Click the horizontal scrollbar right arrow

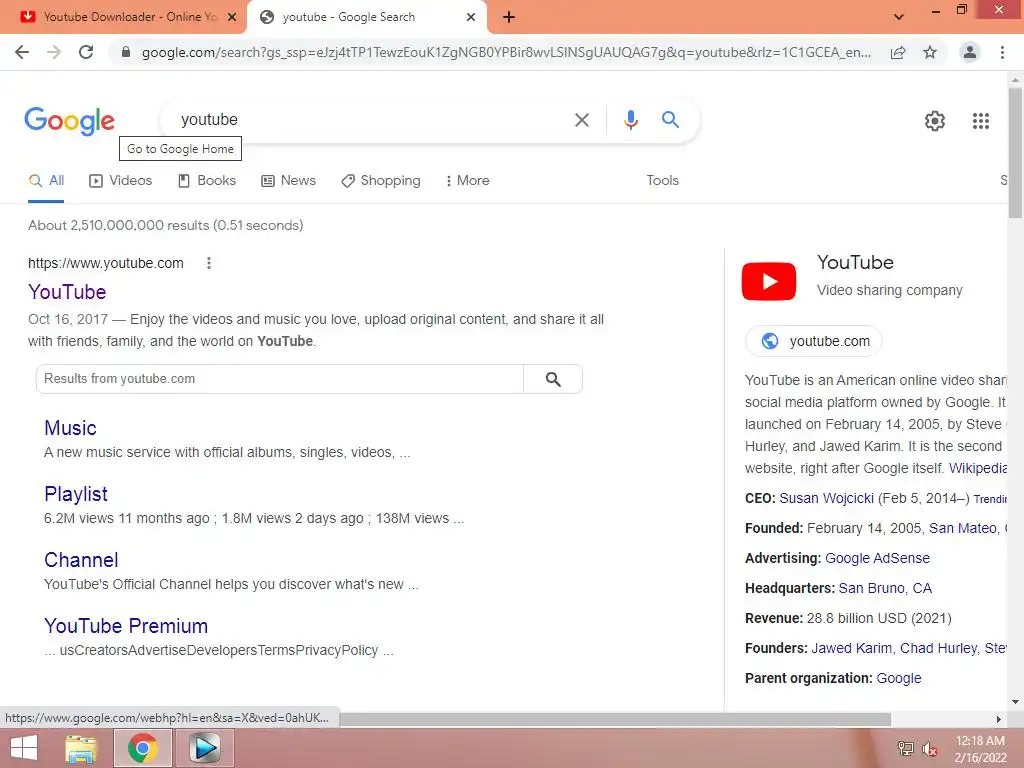coord(999,719)
